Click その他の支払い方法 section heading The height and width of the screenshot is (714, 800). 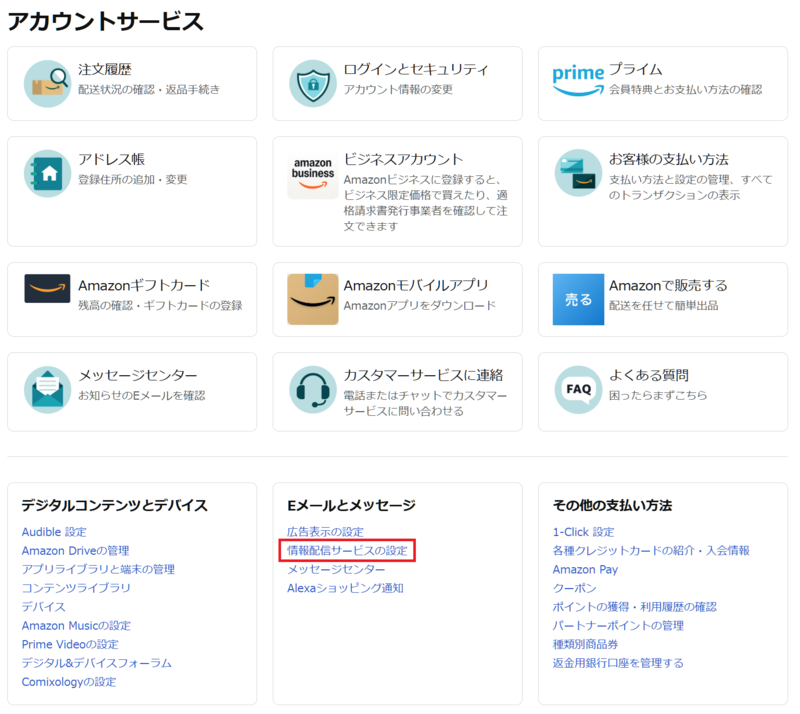pos(612,505)
